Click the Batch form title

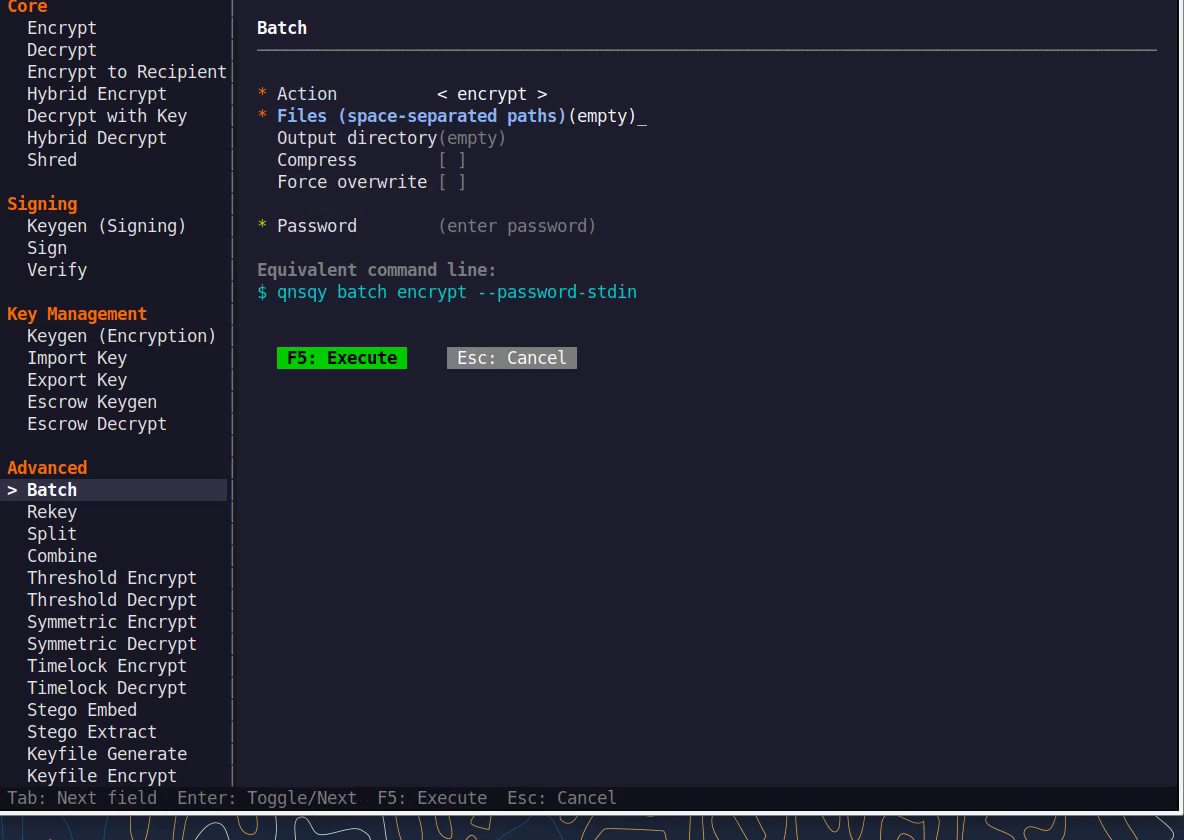[x=282, y=28]
